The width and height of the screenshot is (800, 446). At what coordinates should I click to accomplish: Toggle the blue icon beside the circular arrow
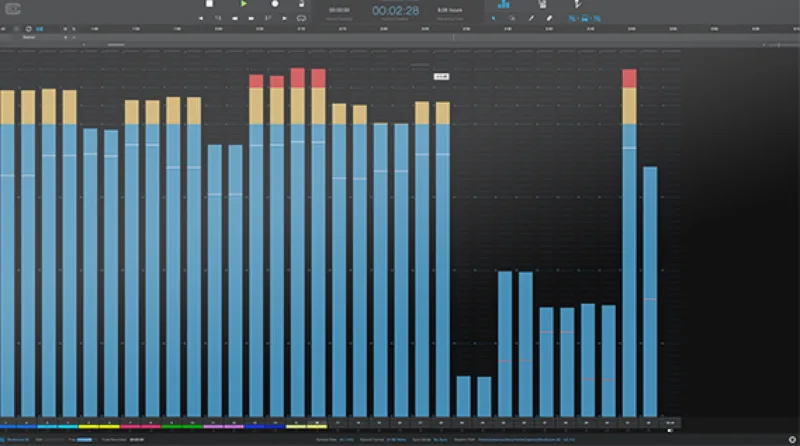click(x=39, y=29)
